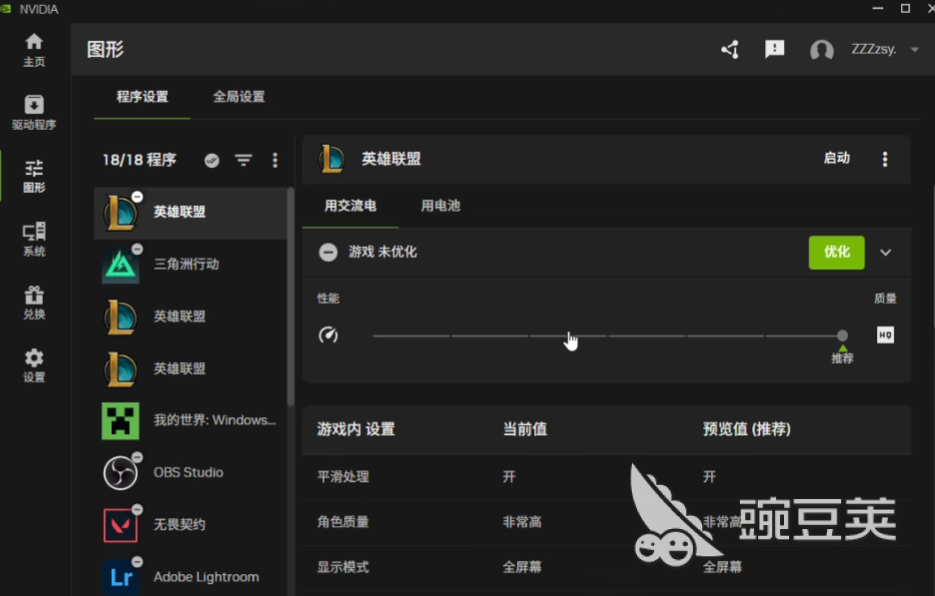The width and height of the screenshot is (935, 596).
Task: Switch to 用交流电 tab
Action: click(350, 206)
